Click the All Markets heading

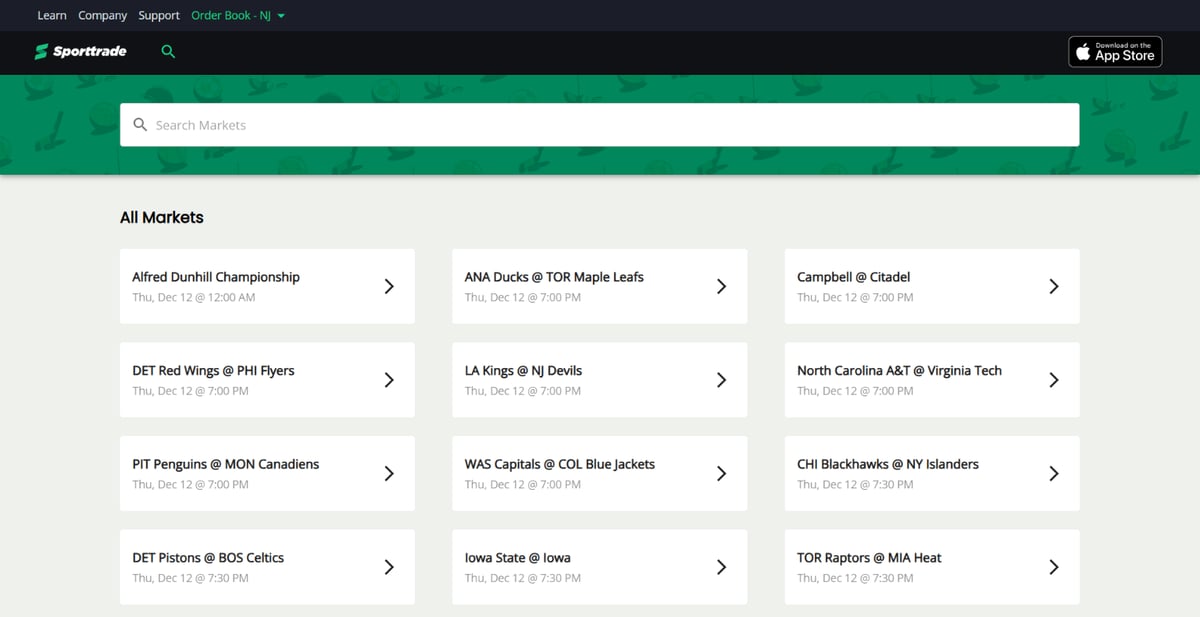coord(162,217)
